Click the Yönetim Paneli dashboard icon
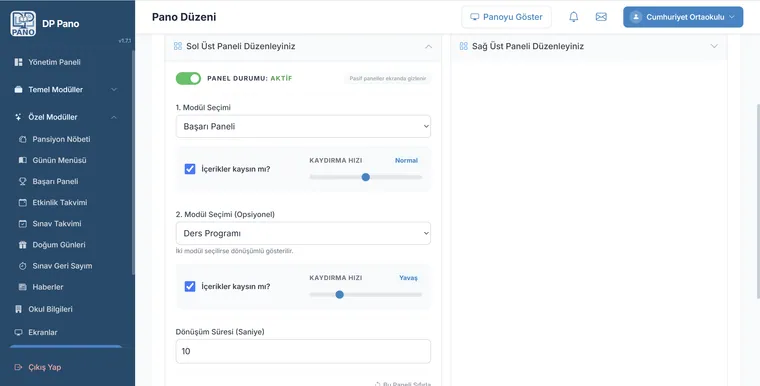This screenshot has height=386, width=760. 18,62
